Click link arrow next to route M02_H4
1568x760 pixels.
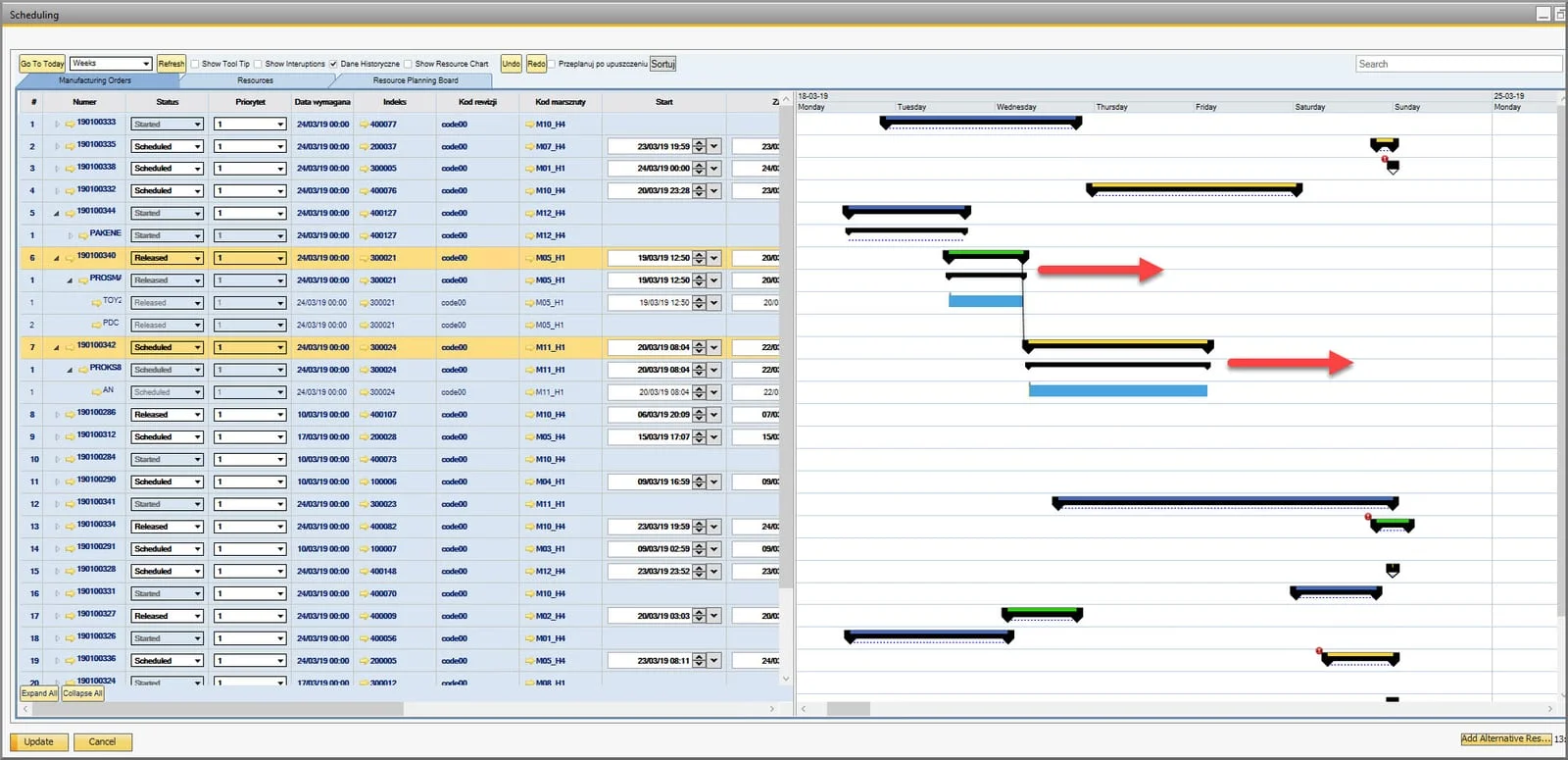click(x=530, y=617)
